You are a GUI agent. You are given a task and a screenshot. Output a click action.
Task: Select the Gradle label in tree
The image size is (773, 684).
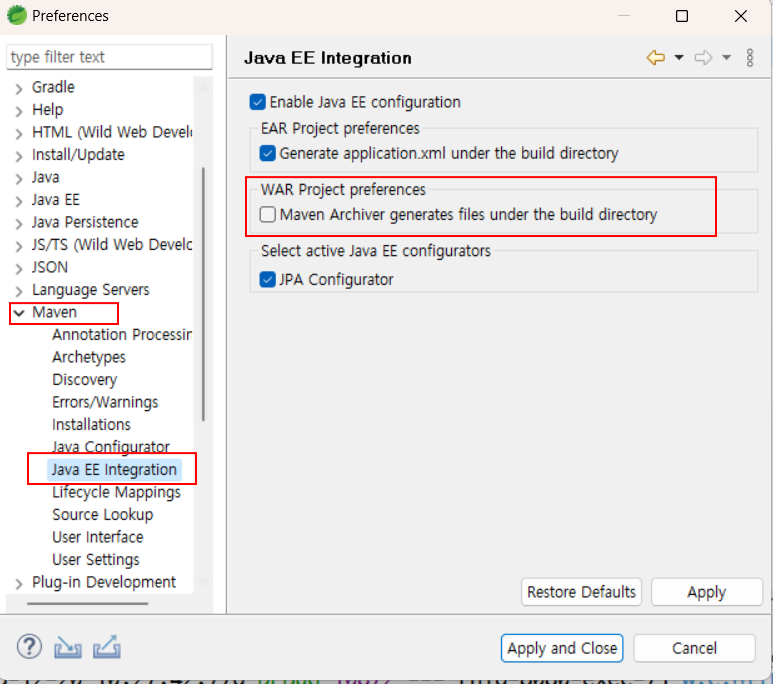click(53, 87)
